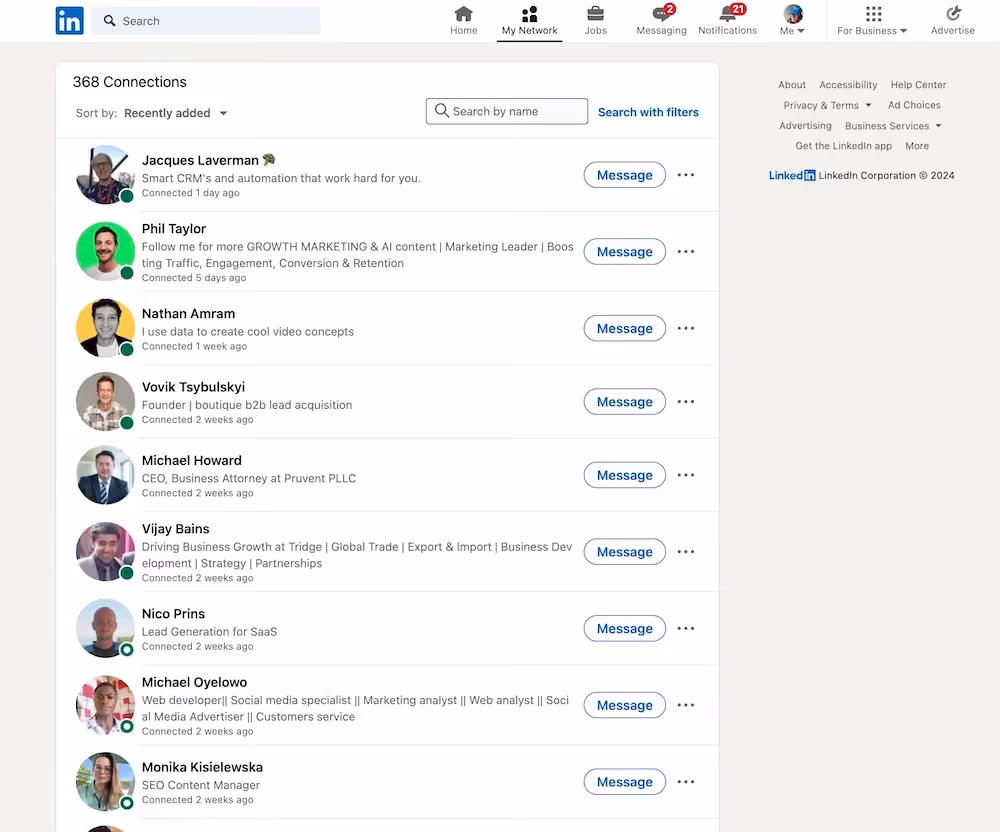
Task: Open more options for Phil Taylor
Action: pyautogui.click(x=686, y=251)
